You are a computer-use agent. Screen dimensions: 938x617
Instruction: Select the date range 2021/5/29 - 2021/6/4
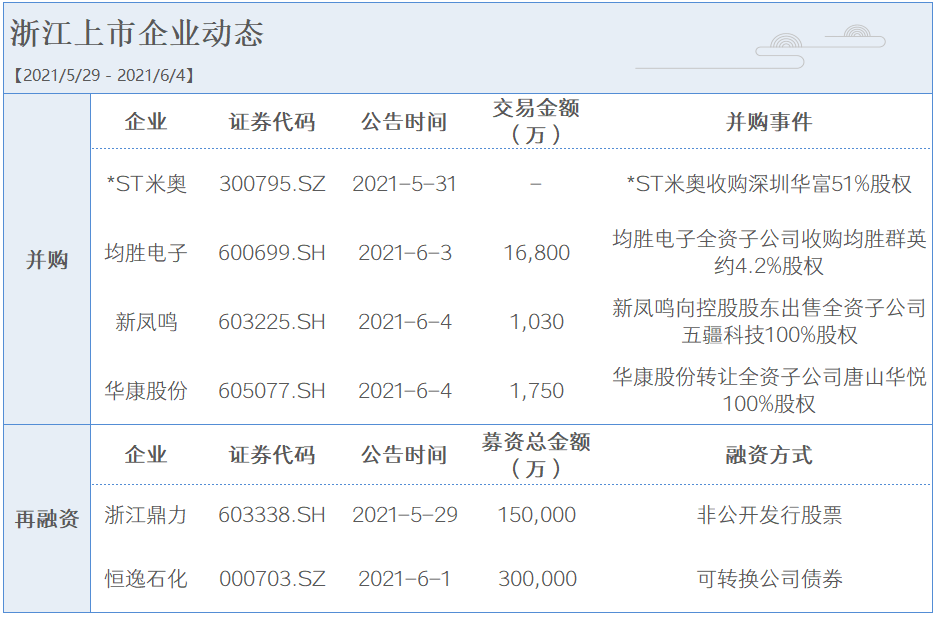(x=103, y=75)
